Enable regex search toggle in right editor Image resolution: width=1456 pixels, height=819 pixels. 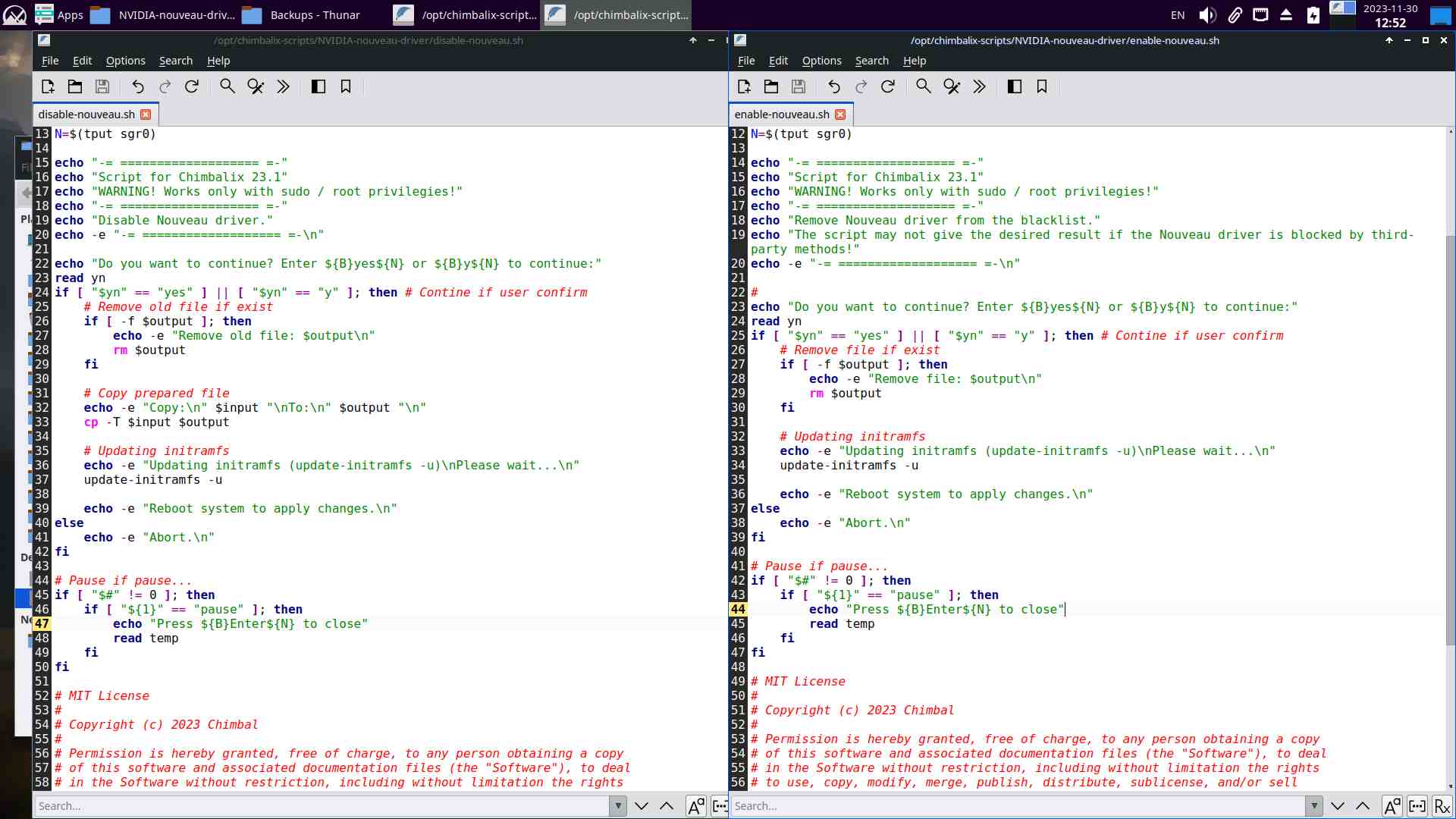pos(1442,805)
